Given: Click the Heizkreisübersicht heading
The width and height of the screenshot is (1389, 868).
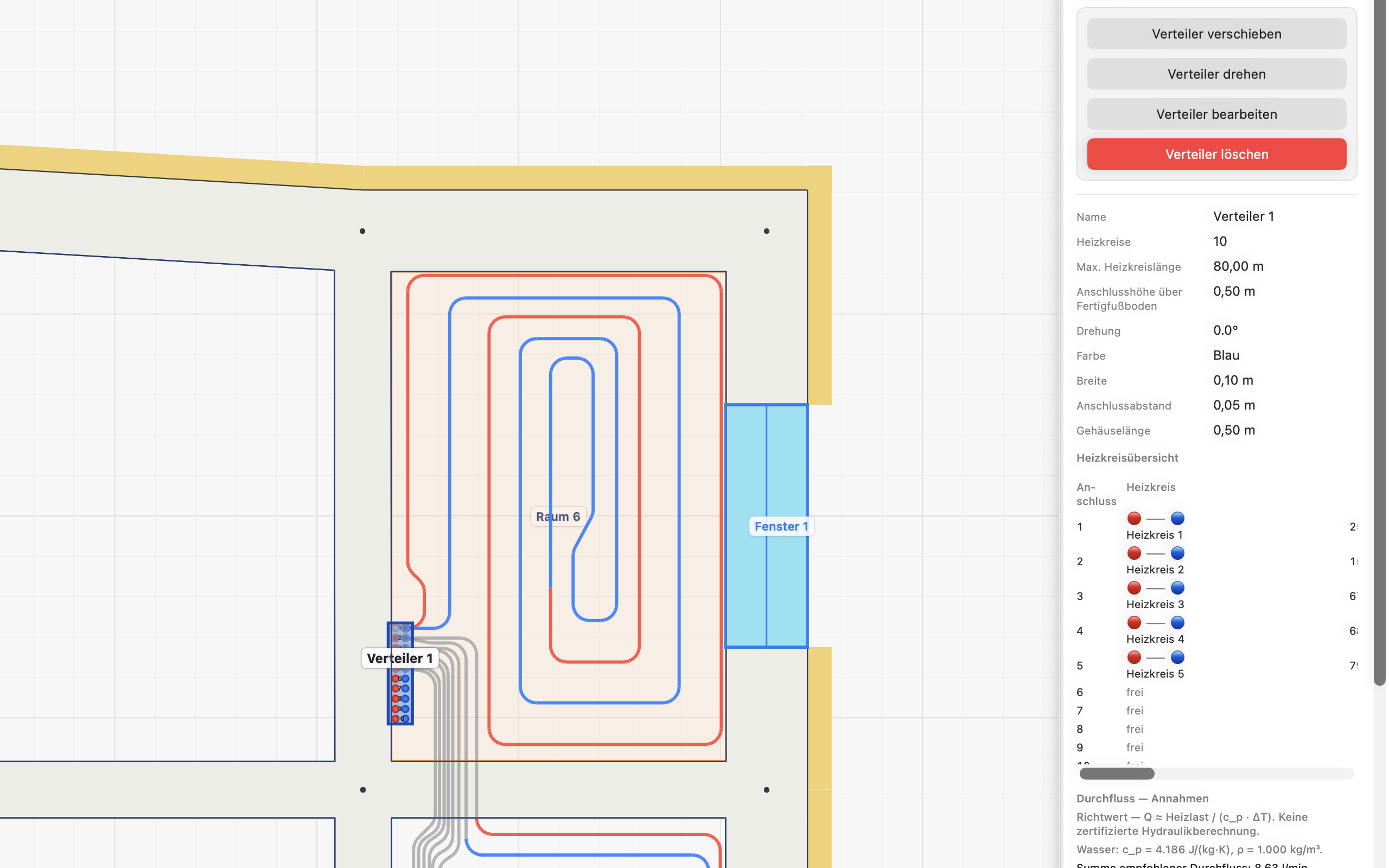Looking at the screenshot, I should [x=1127, y=457].
